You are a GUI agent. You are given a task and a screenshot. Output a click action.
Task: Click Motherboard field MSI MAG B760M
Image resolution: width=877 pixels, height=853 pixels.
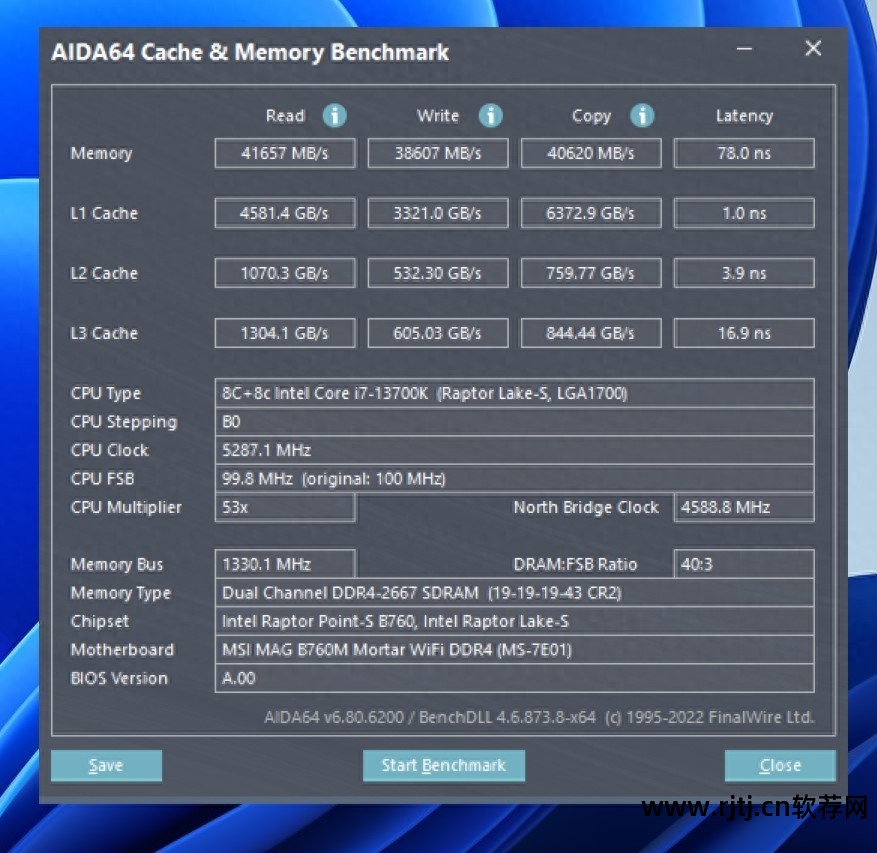pos(515,650)
